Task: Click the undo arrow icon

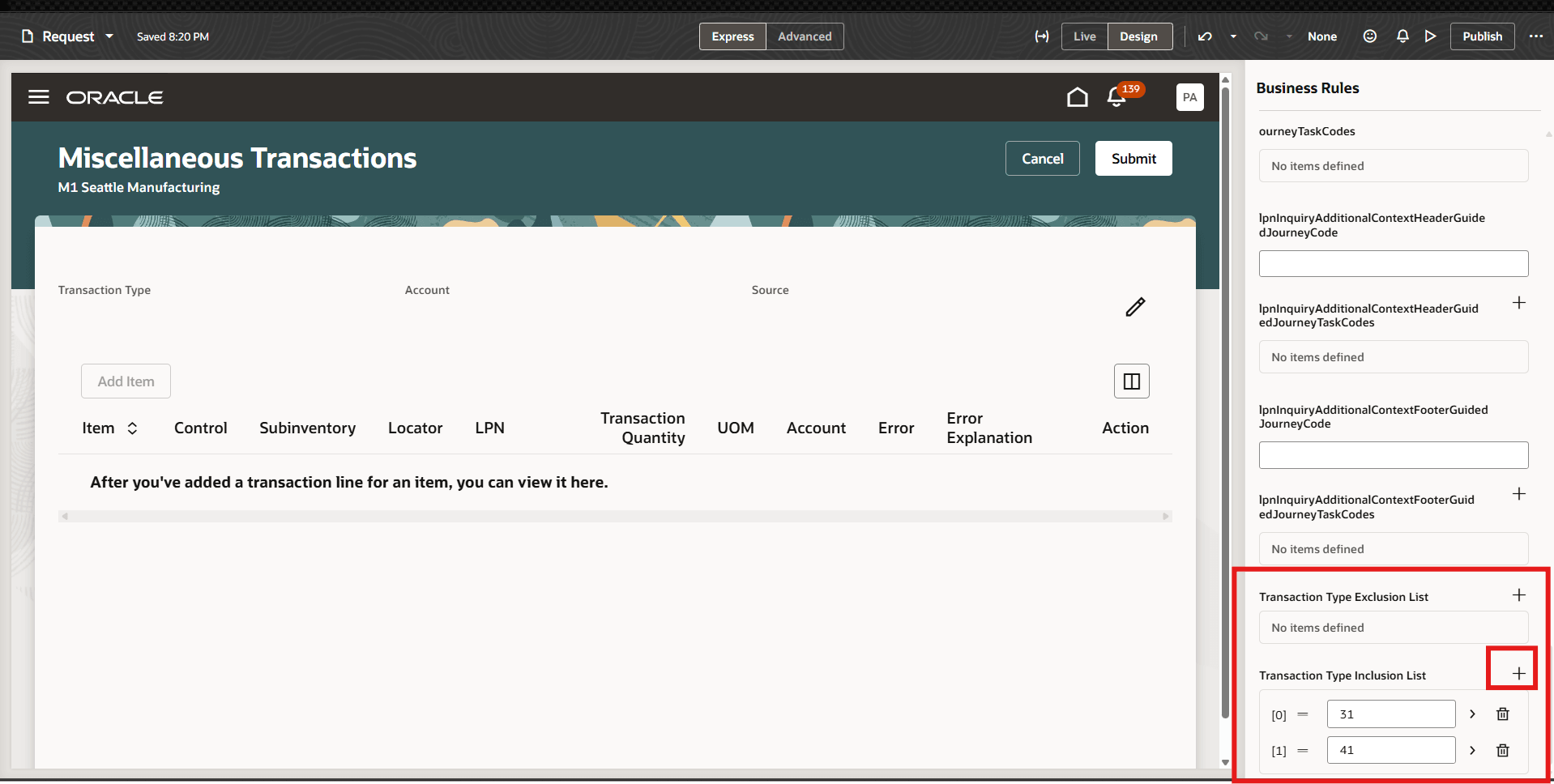Action: click(1205, 36)
